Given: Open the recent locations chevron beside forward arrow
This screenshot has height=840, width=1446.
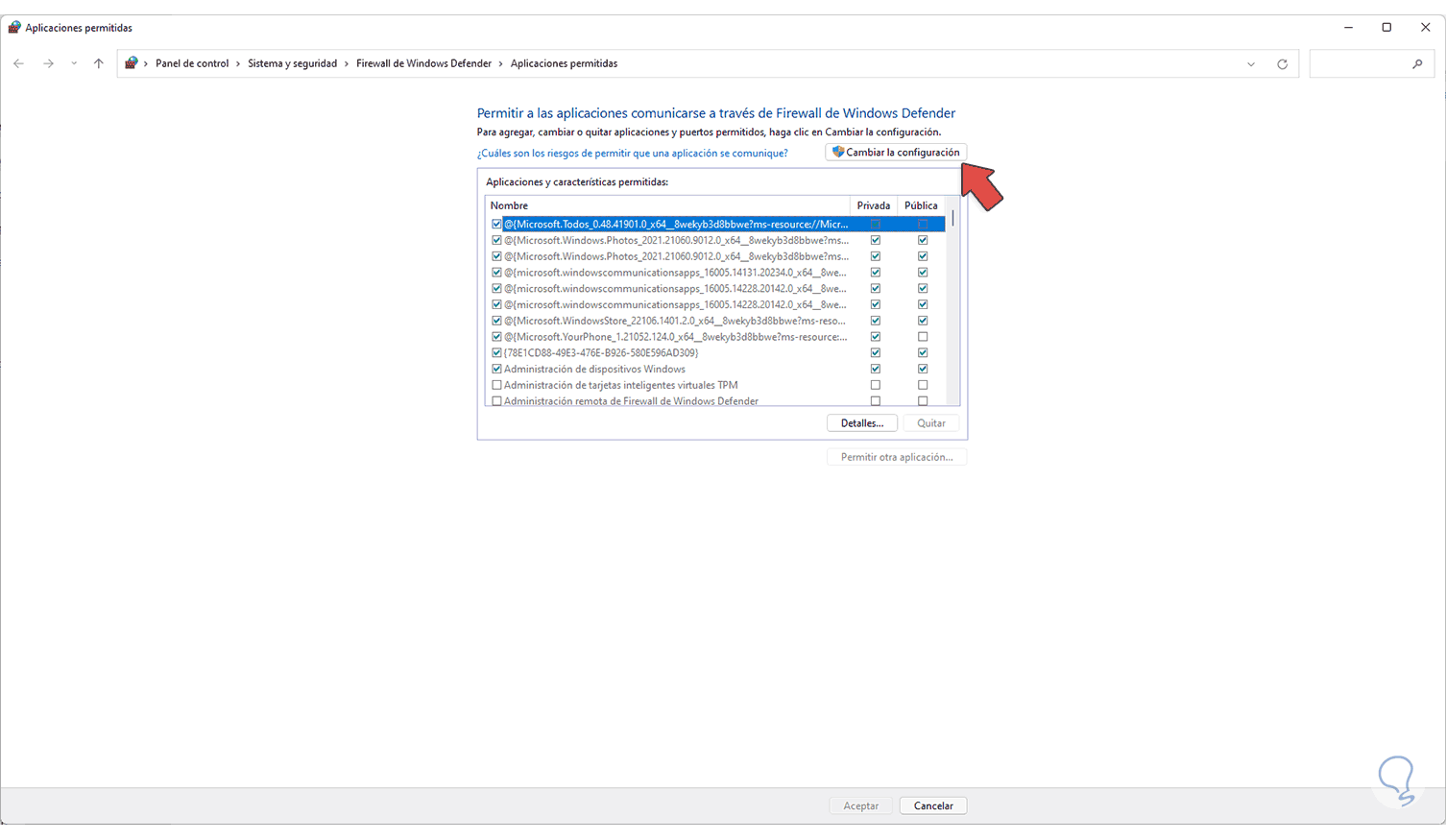Looking at the screenshot, I should [x=73, y=63].
